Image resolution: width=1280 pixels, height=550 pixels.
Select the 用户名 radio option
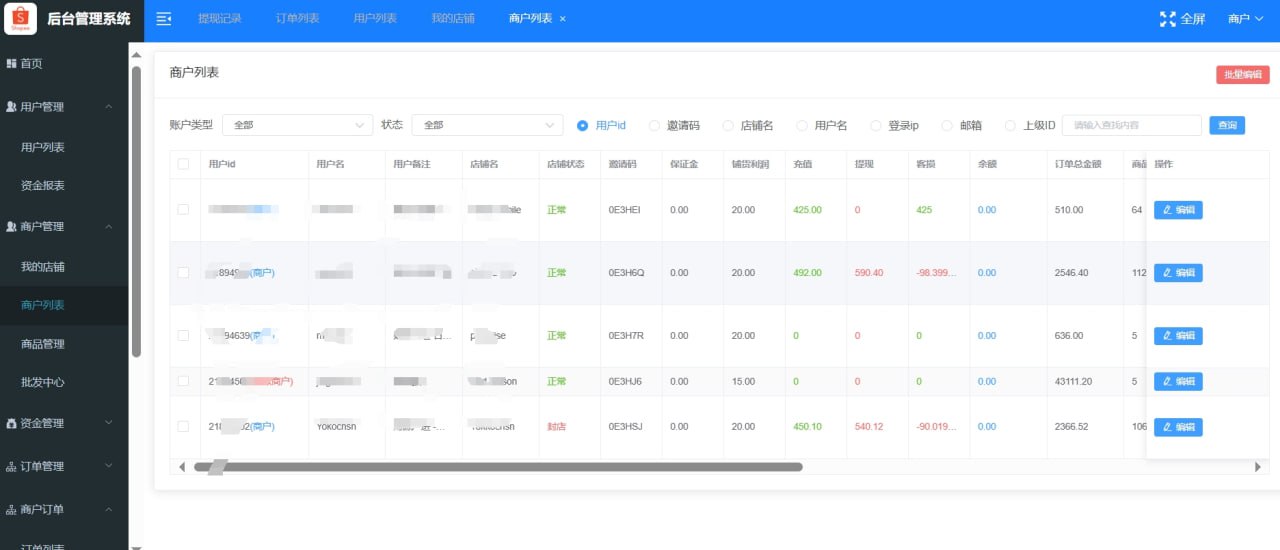tap(802, 125)
